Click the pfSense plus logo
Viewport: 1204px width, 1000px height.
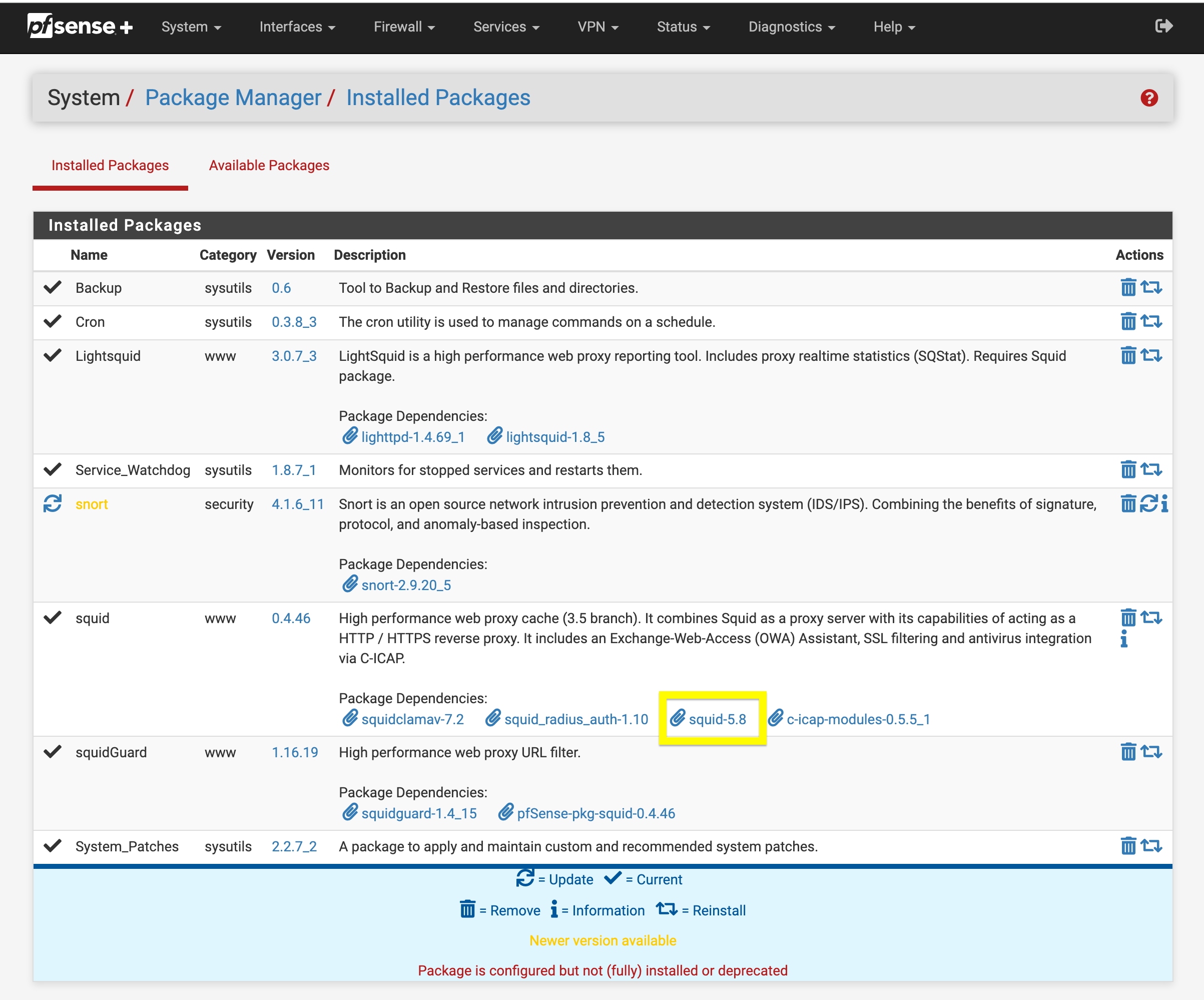(80, 27)
